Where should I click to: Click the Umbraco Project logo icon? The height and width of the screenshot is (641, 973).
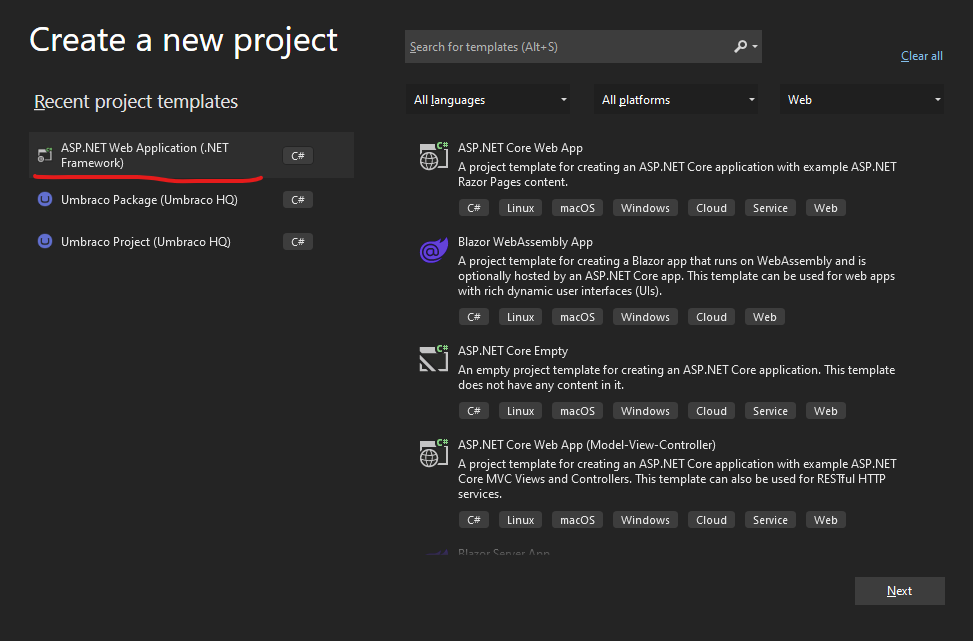tap(45, 241)
